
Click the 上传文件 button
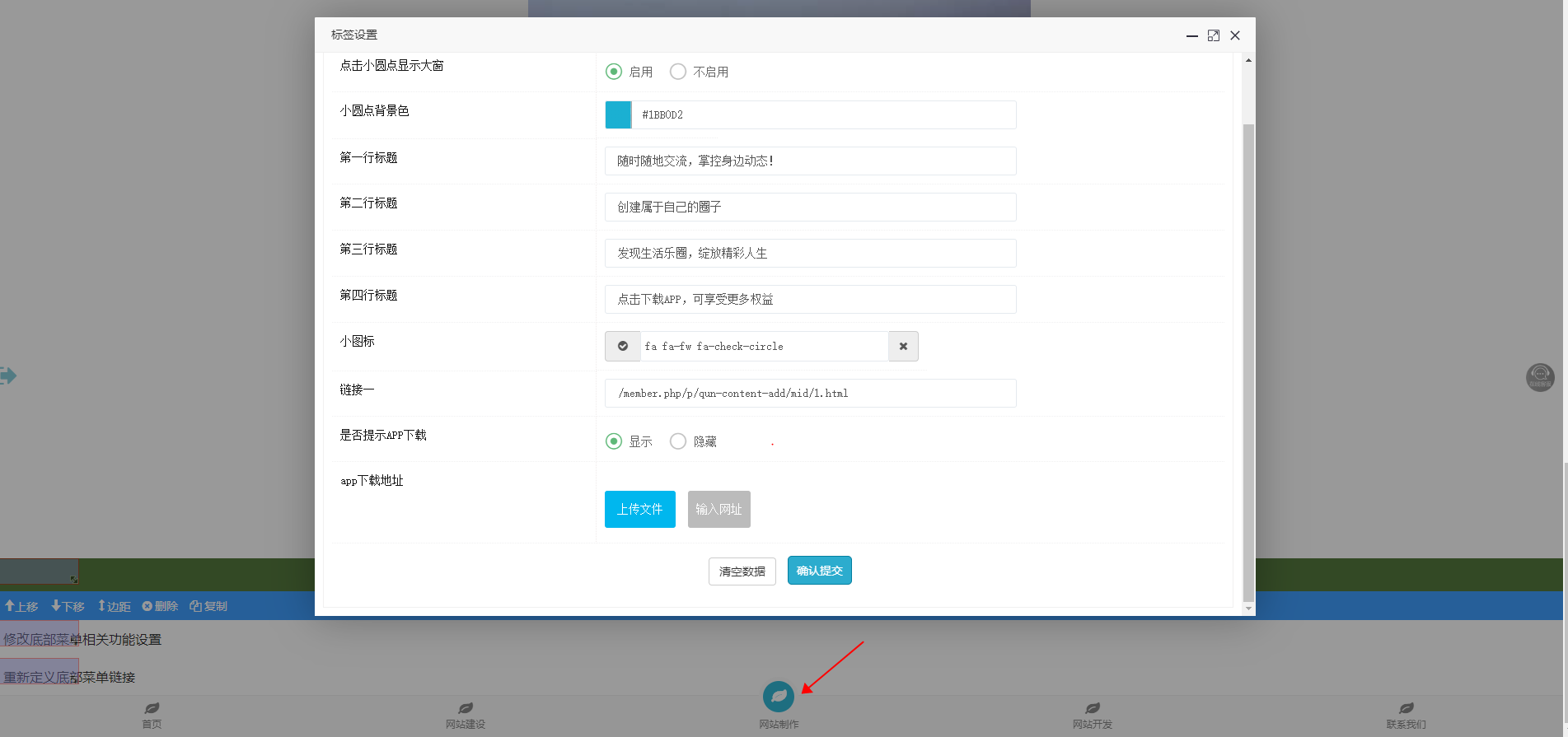click(x=639, y=509)
